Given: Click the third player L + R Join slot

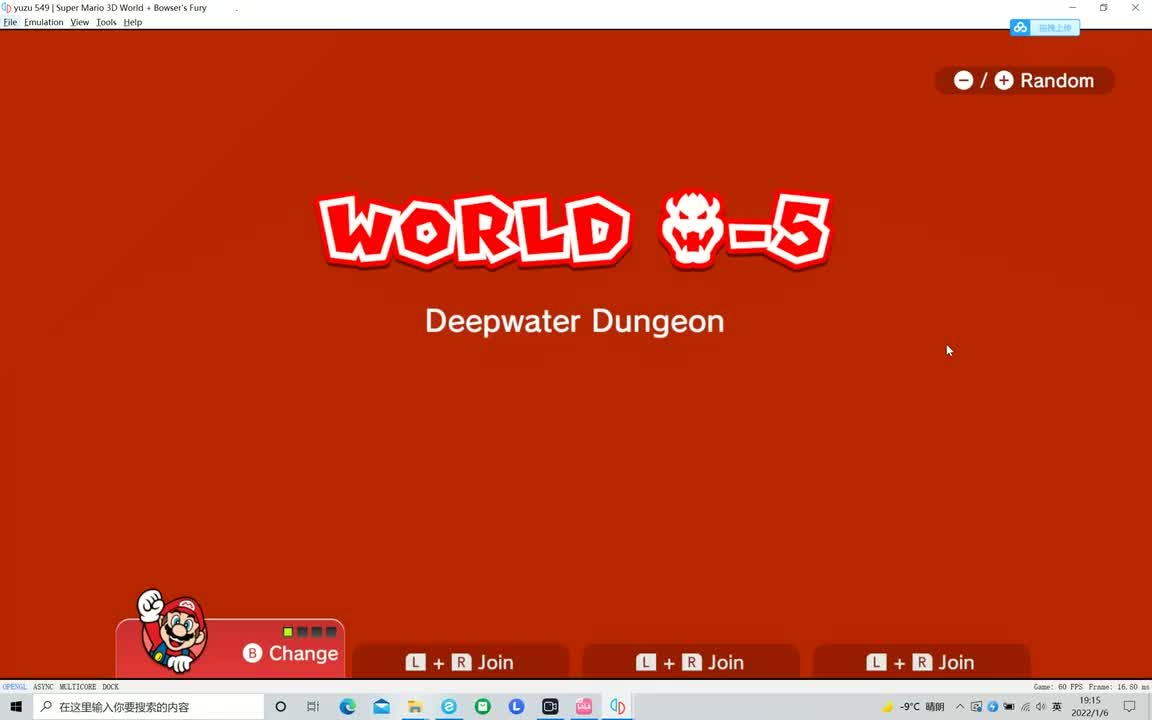Looking at the screenshot, I should [691, 662].
